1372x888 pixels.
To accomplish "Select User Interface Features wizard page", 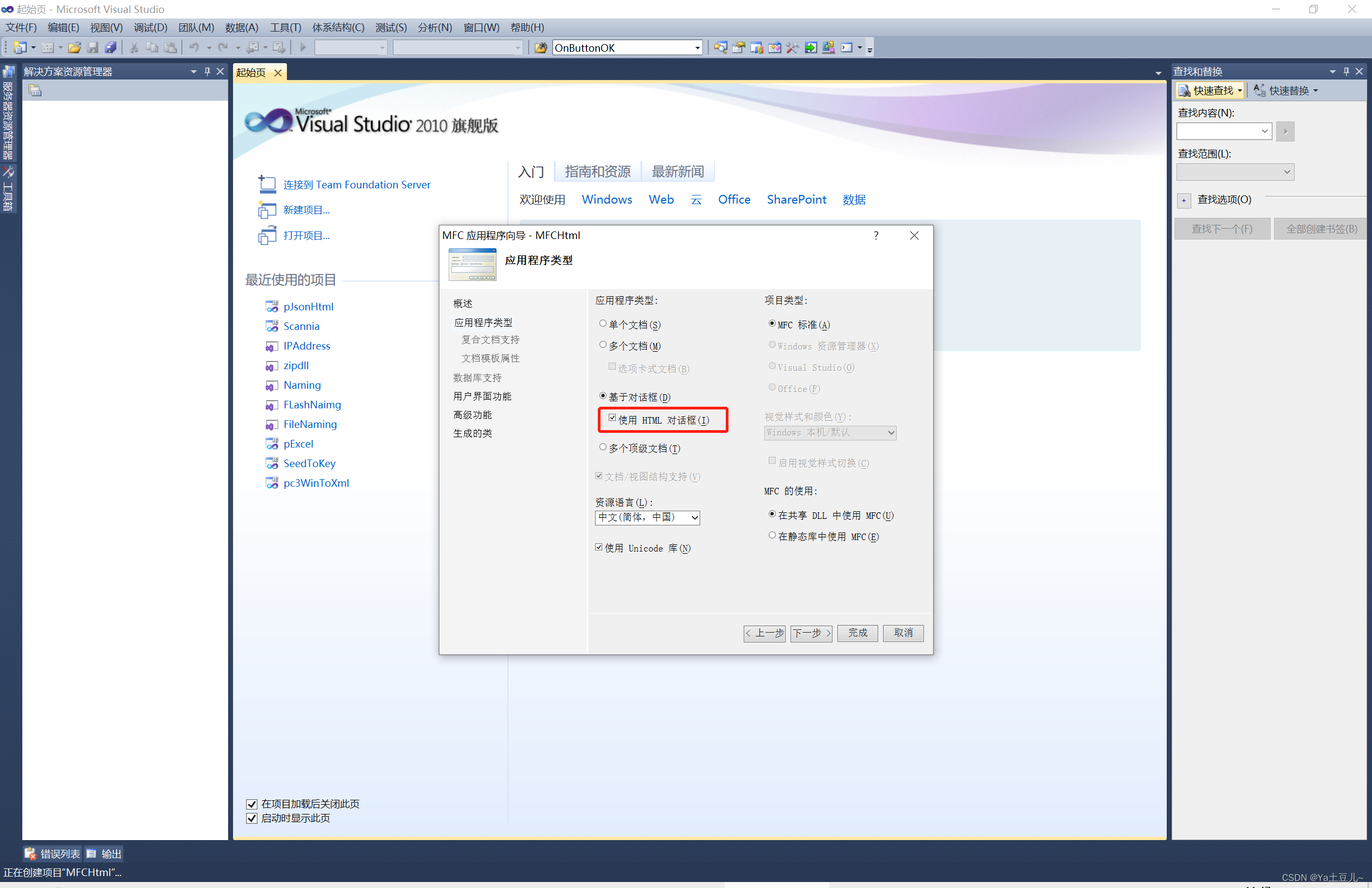I will pyautogui.click(x=482, y=396).
